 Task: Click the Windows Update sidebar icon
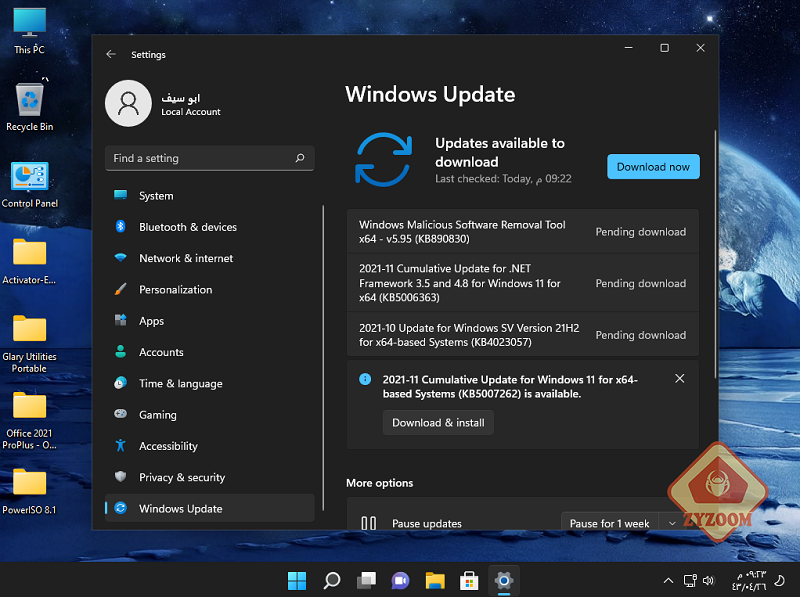[120, 508]
